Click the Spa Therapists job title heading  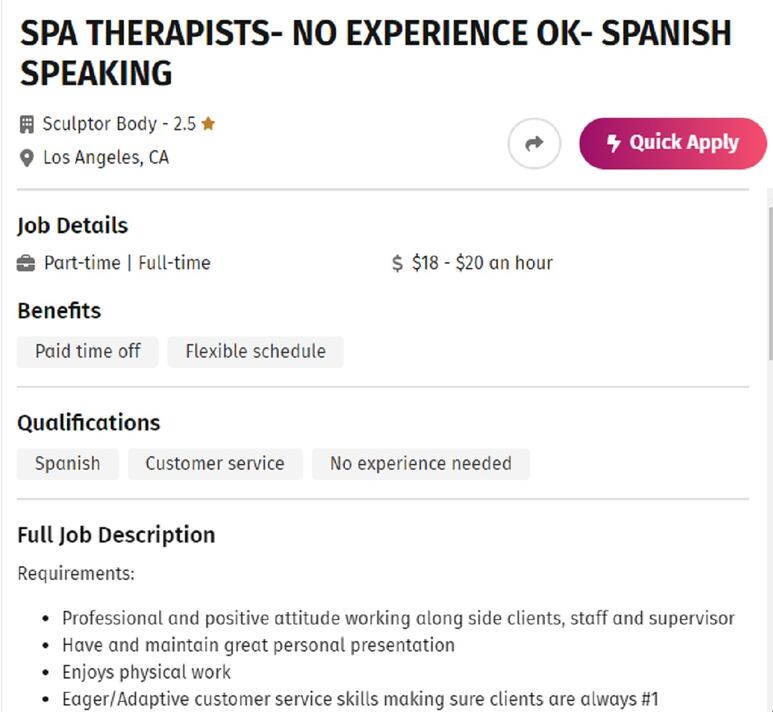pyautogui.click(x=376, y=53)
